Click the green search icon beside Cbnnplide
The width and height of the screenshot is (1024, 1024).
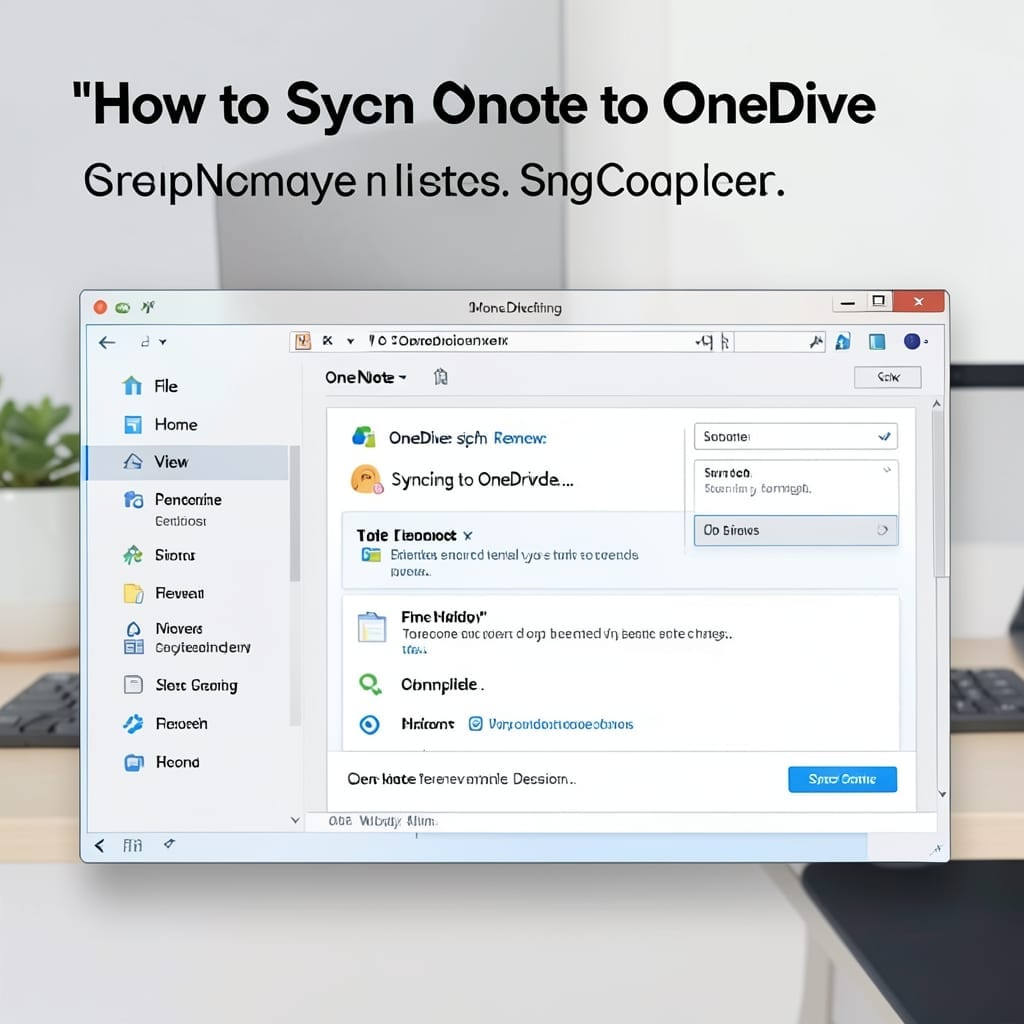tap(370, 684)
